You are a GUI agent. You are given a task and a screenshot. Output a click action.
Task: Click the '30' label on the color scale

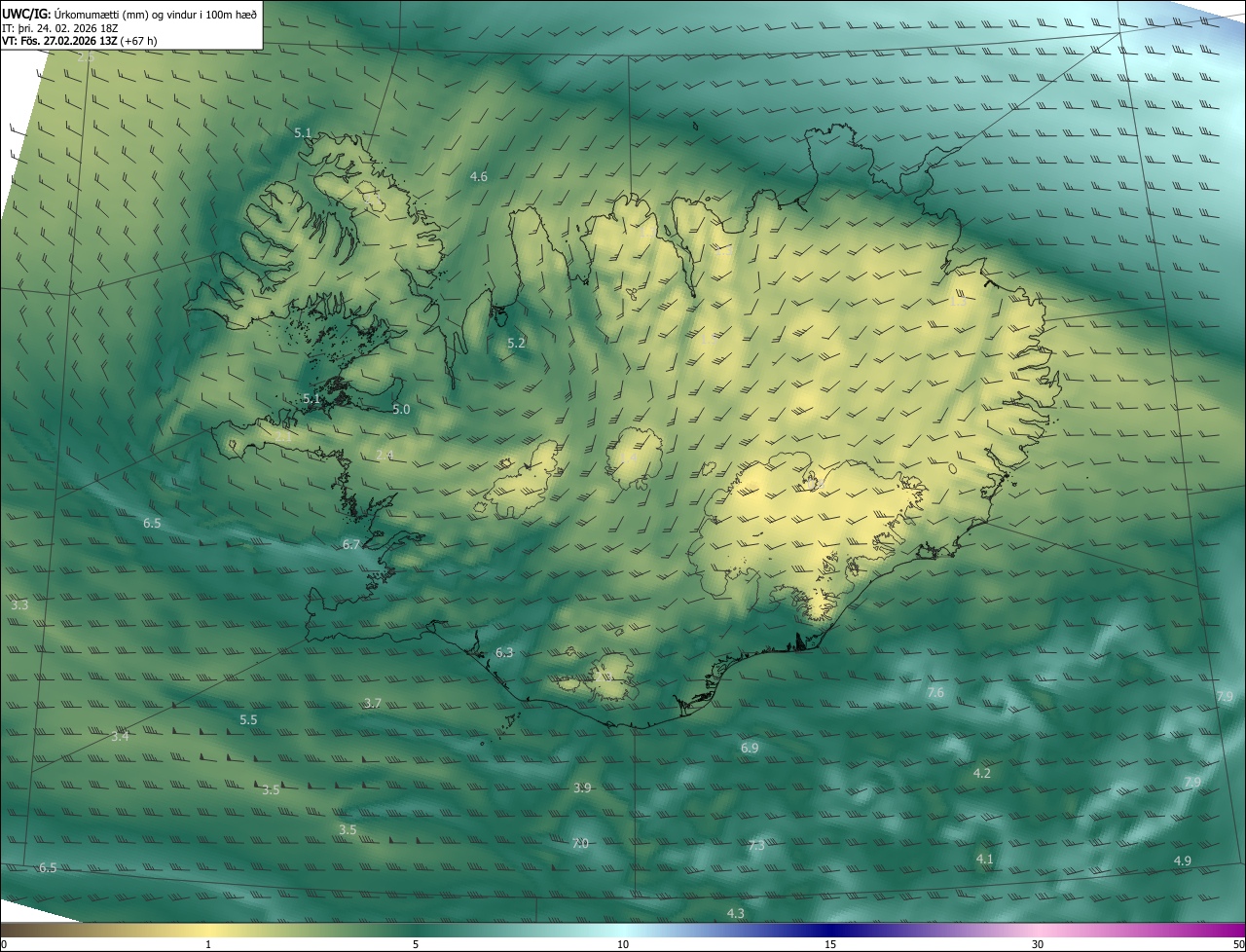click(x=1038, y=944)
